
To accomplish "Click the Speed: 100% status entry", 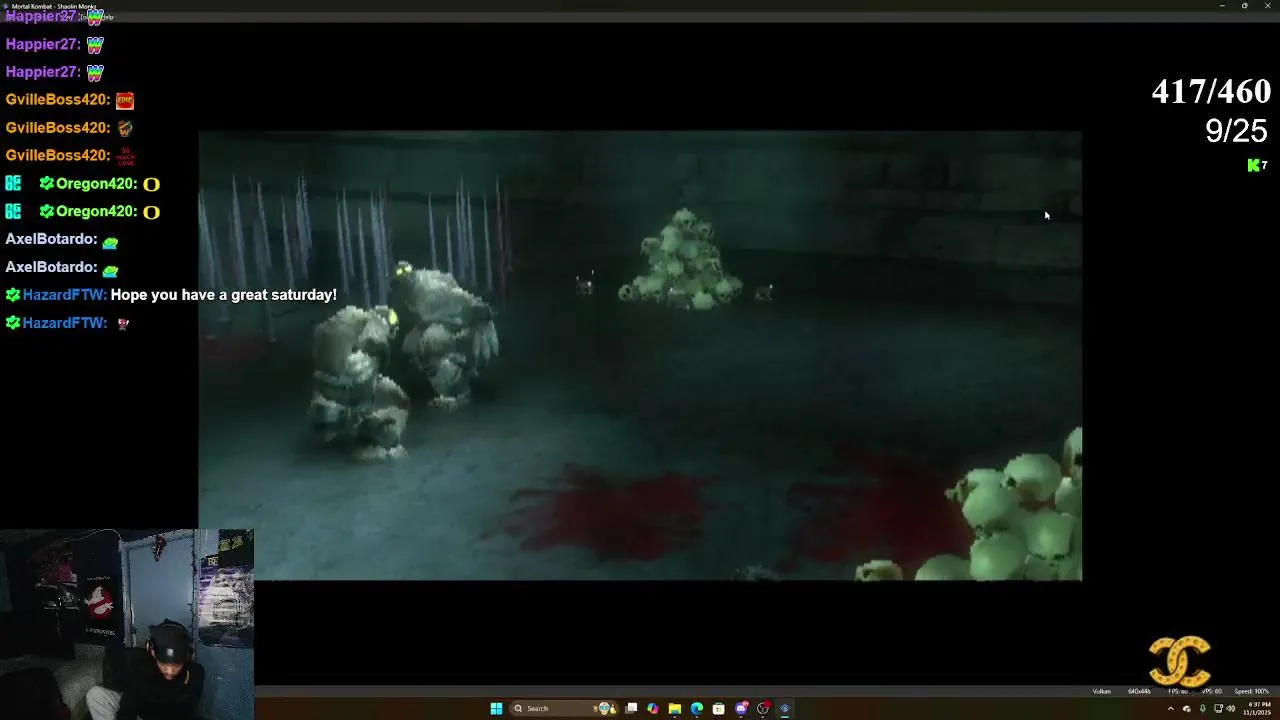I will [x=1251, y=691].
